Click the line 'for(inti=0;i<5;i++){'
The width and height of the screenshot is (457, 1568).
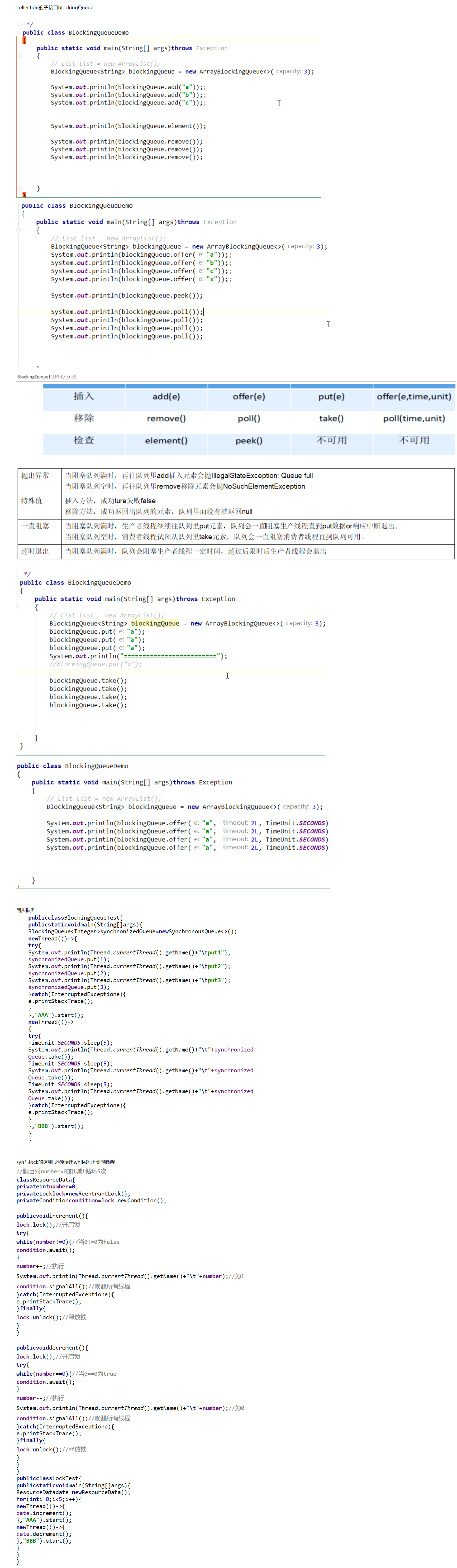click(x=49, y=1499)
